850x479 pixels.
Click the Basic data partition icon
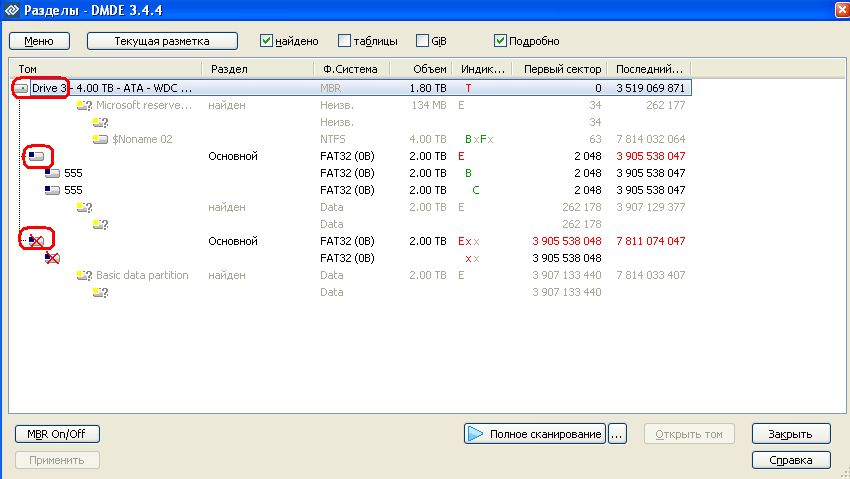click(84, 275)
